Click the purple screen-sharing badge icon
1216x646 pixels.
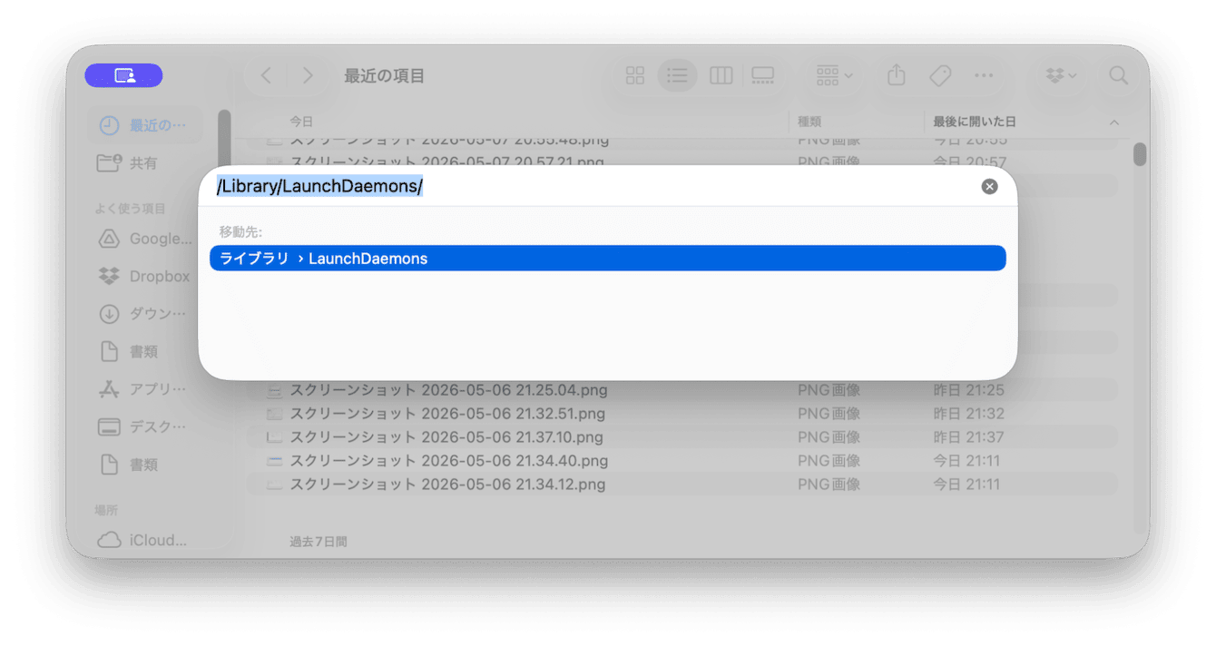(x=124, y=75)
